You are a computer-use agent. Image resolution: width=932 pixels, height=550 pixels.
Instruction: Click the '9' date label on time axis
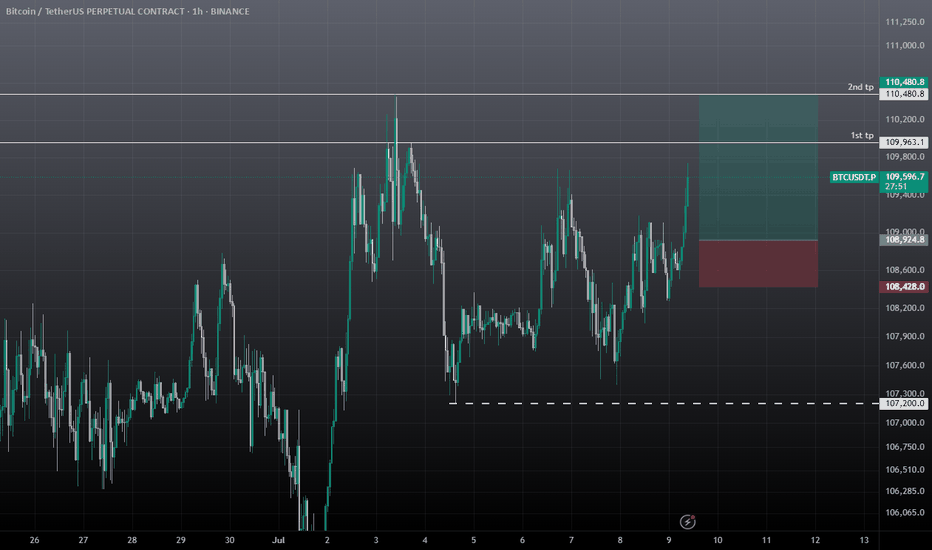click(x=669, y=540)
